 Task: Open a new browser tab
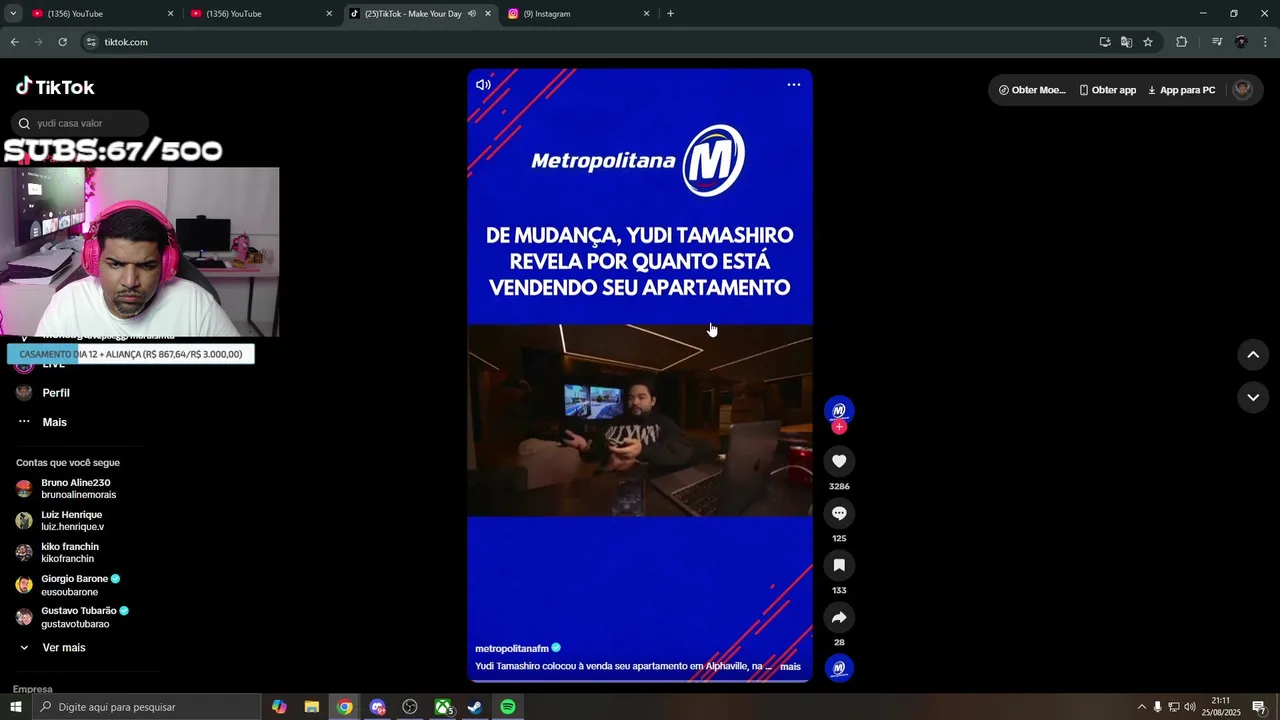coord(670,14)
